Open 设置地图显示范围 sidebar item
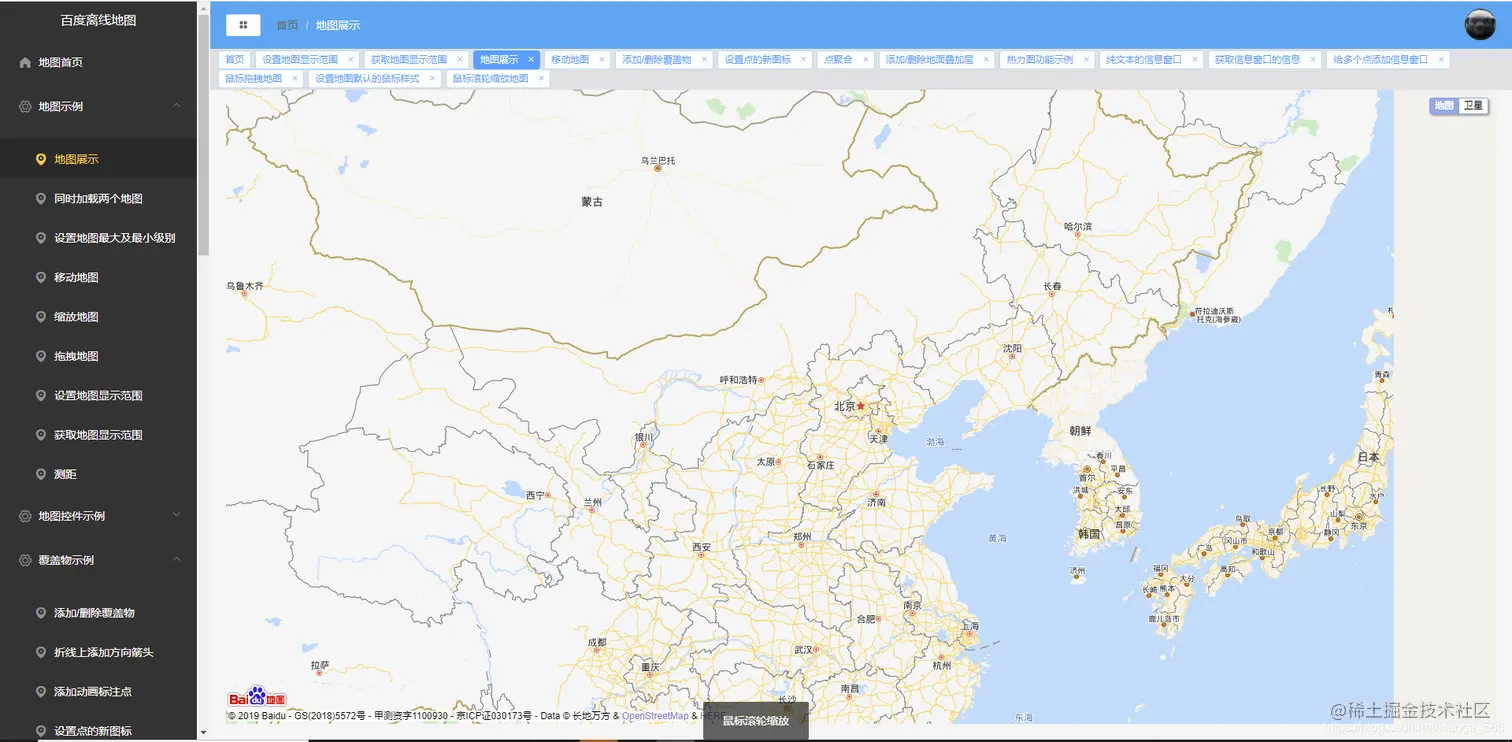Screen dimensions: 1512x742 coord(98,395)
